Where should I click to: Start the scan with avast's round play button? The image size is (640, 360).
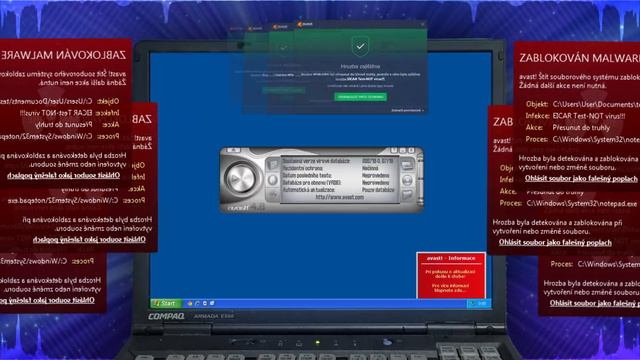pos(241,178)
